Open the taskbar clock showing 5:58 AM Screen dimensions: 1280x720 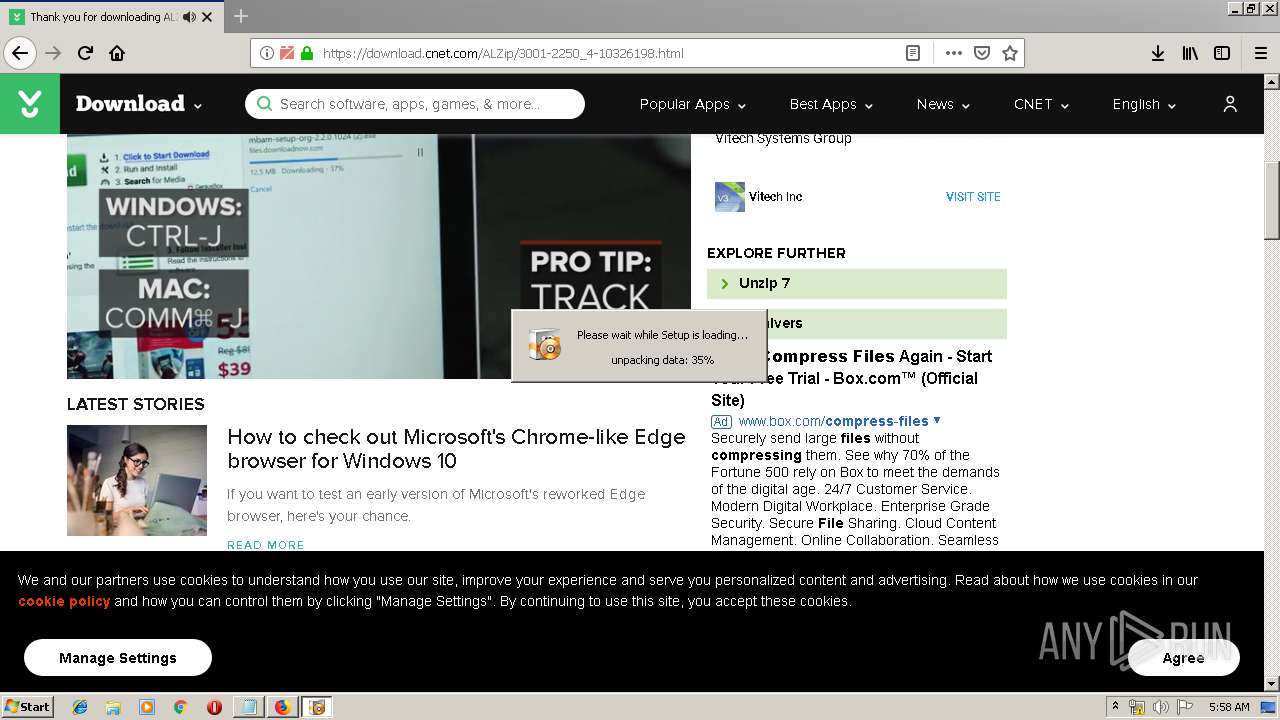click(x=1229, y=707)
